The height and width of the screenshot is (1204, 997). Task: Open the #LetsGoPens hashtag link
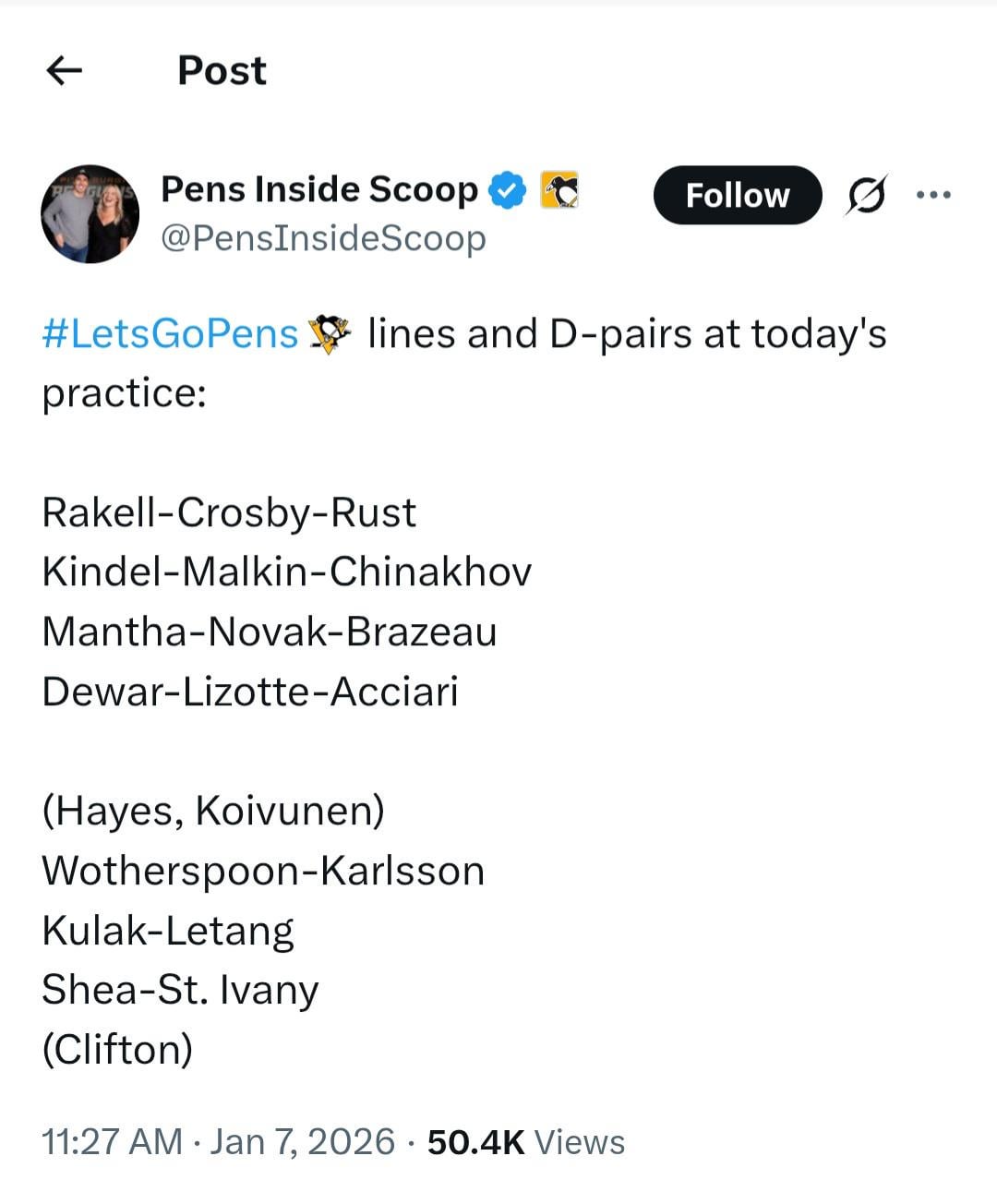(171, 333)
